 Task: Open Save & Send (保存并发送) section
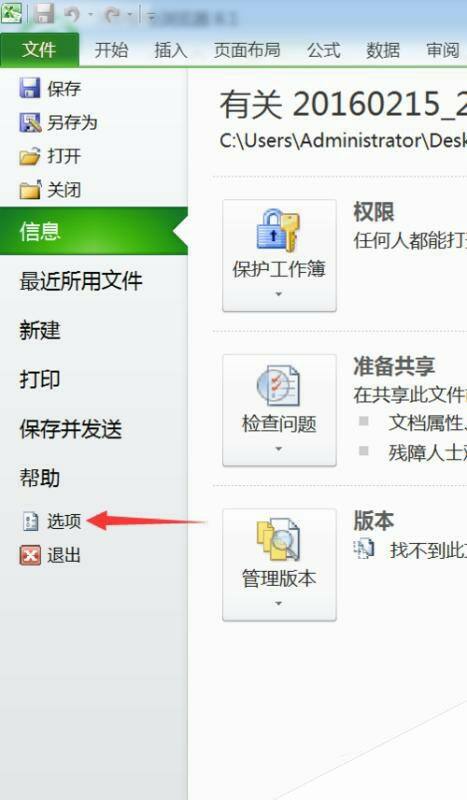(x=70, y=429)
